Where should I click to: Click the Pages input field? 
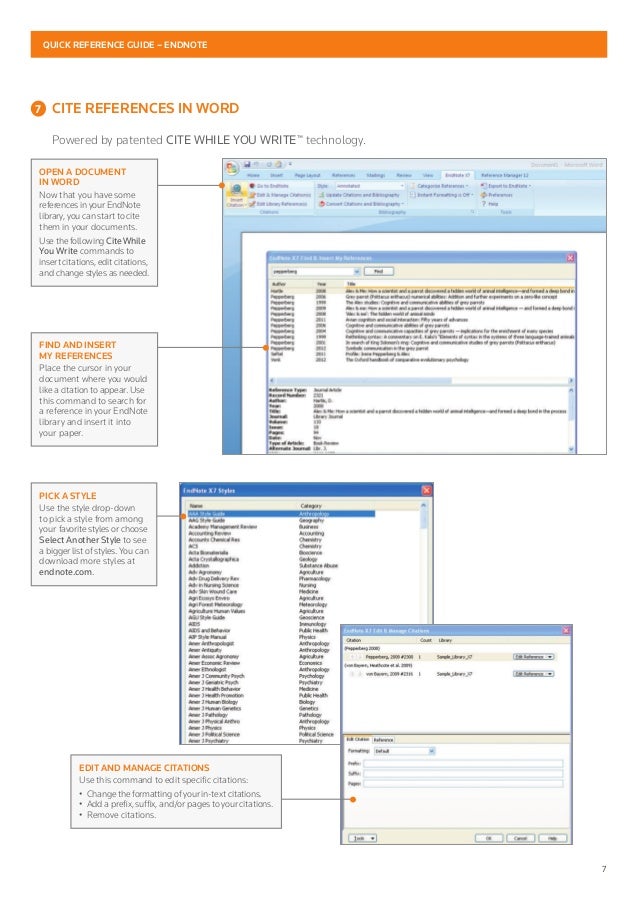463,783
